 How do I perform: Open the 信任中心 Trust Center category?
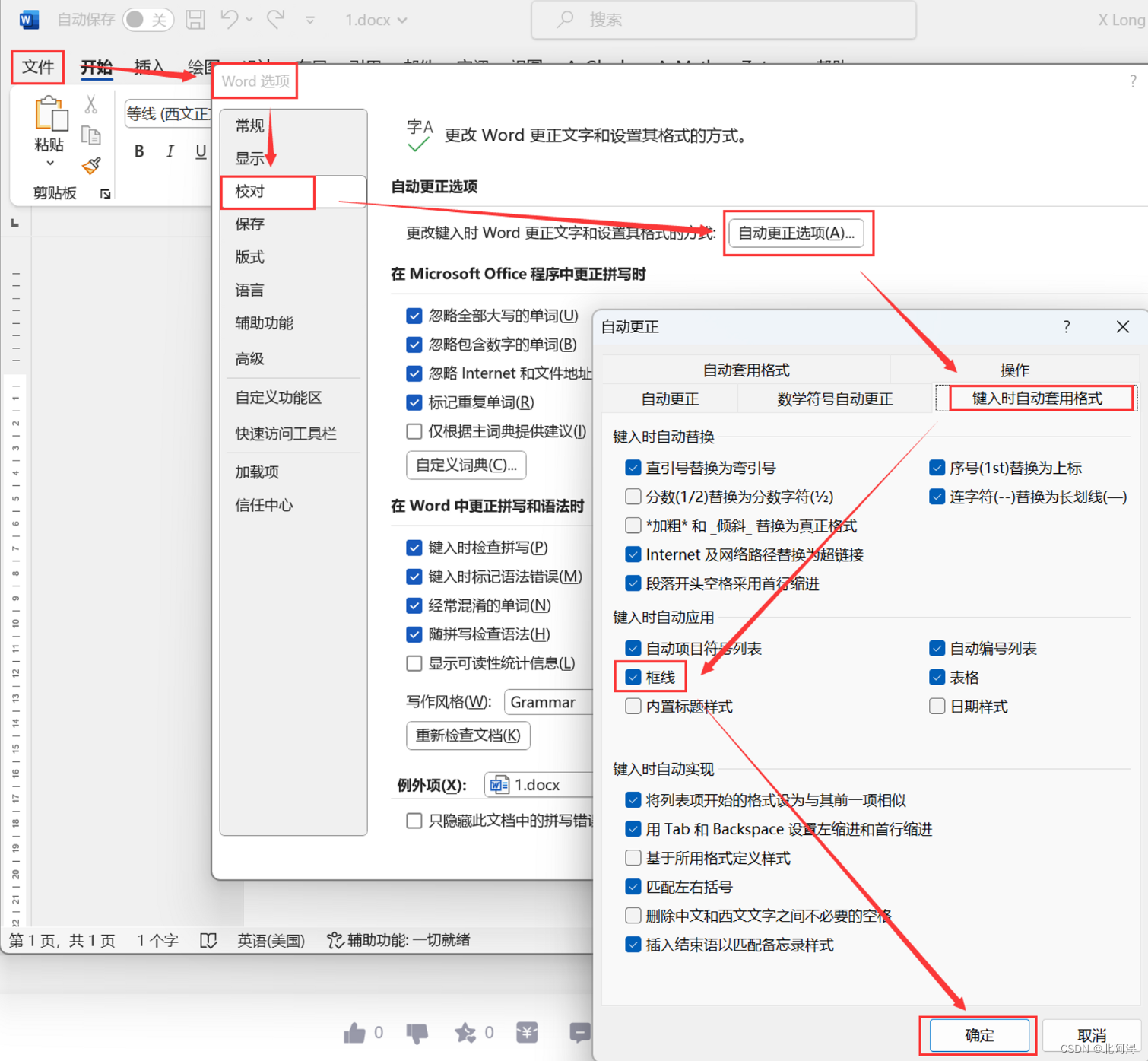(x=293, y=505)
